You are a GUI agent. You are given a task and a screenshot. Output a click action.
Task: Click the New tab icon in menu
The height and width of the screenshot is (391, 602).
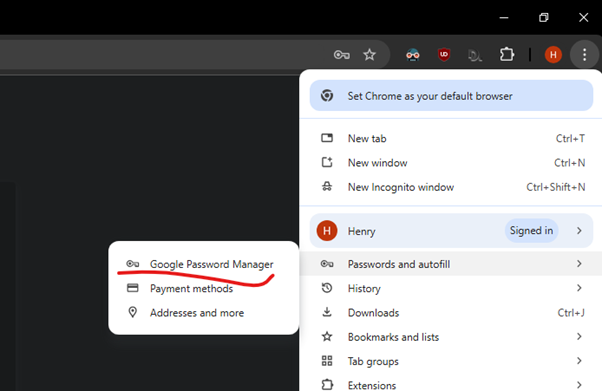(327, 138)
